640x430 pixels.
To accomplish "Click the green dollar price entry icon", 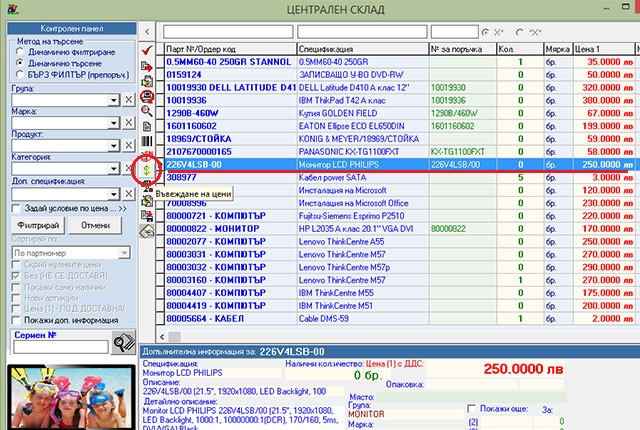I will [x=147, y=171].
